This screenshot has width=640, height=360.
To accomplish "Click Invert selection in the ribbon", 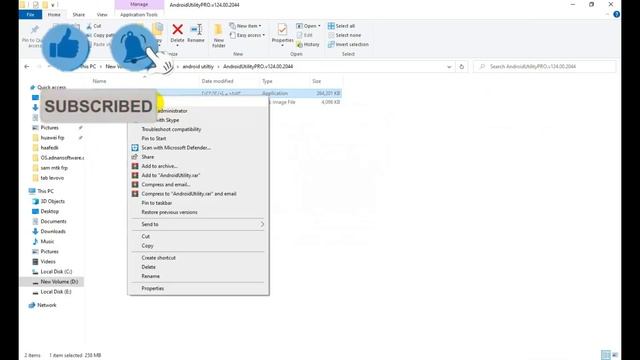I will [348, 44].
